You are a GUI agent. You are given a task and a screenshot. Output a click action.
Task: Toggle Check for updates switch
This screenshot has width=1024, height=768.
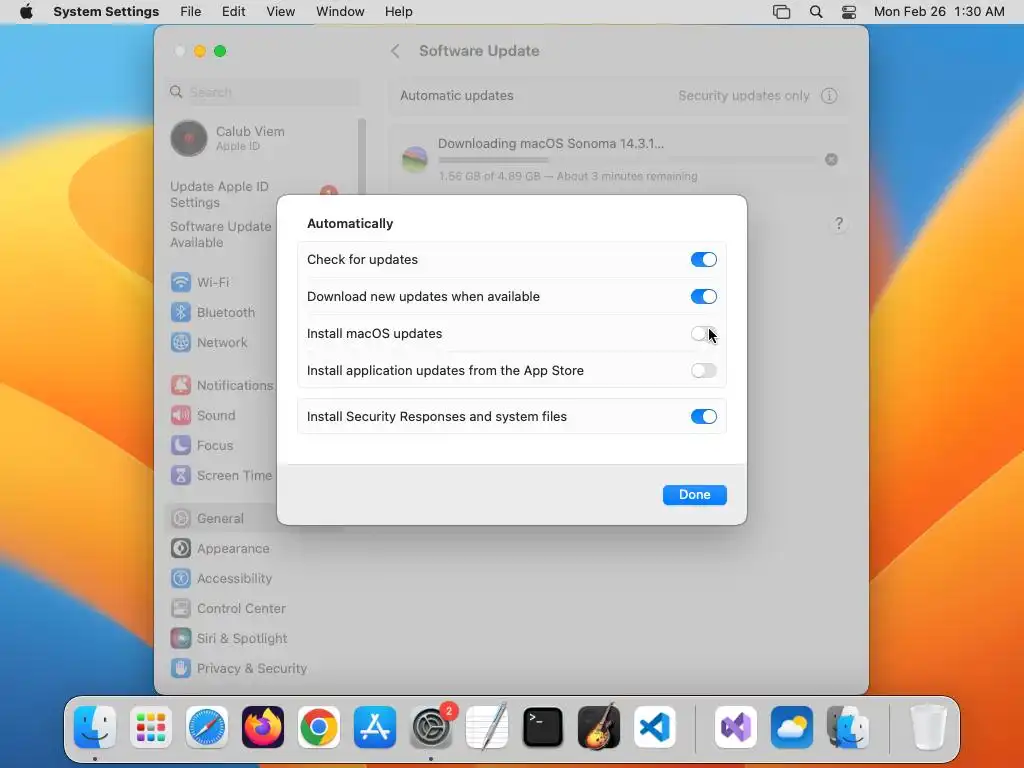[703, 259]
